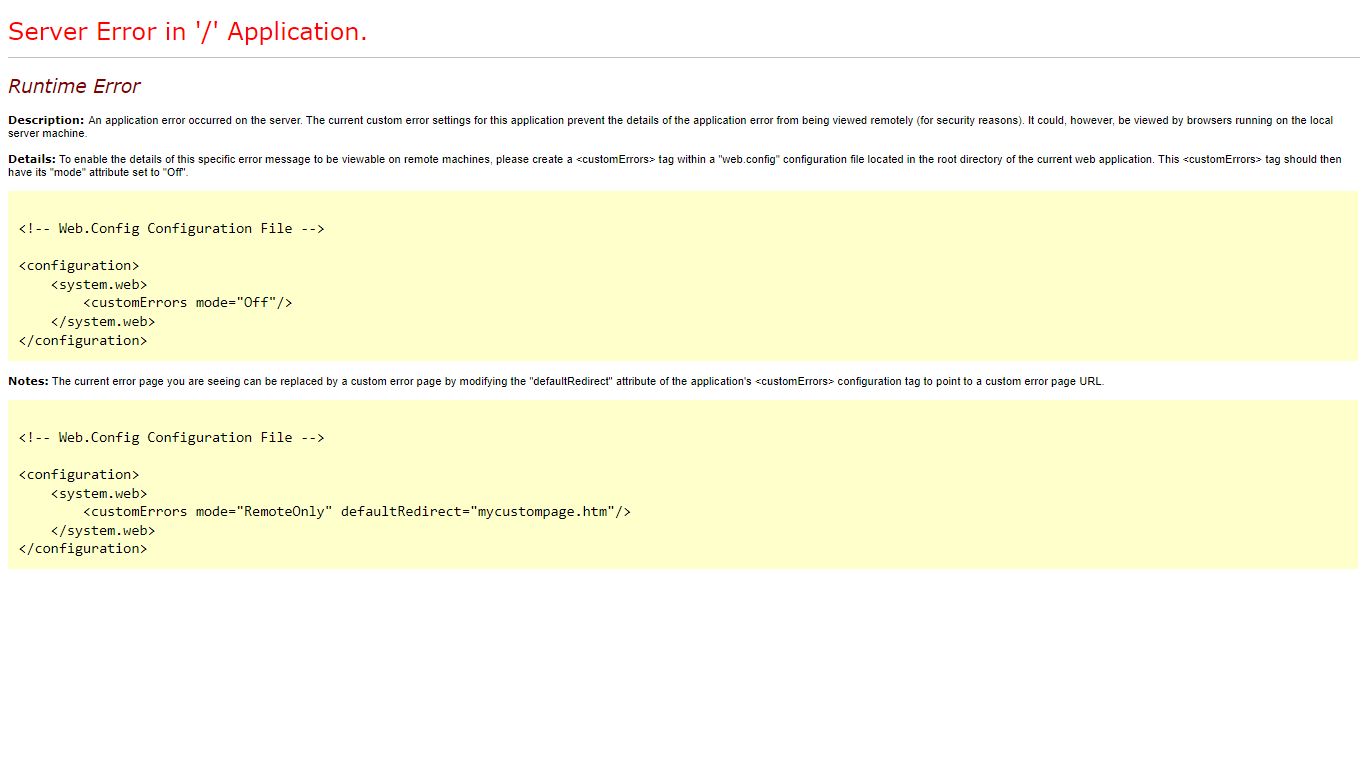The width and height of the screenshot is (1366, 768).
Task: Click the closing </configuration> tag in second code block
Action: coord(83,548)
